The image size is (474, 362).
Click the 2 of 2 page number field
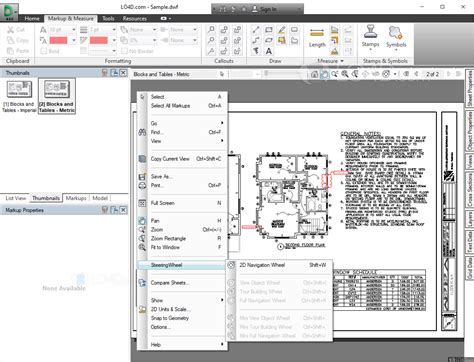(x=432, y=74)
